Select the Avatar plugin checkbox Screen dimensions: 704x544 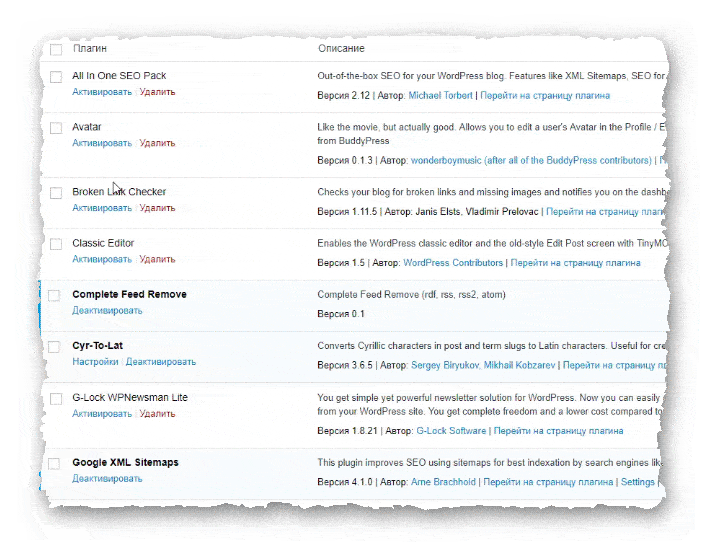(x=56, y=128)
